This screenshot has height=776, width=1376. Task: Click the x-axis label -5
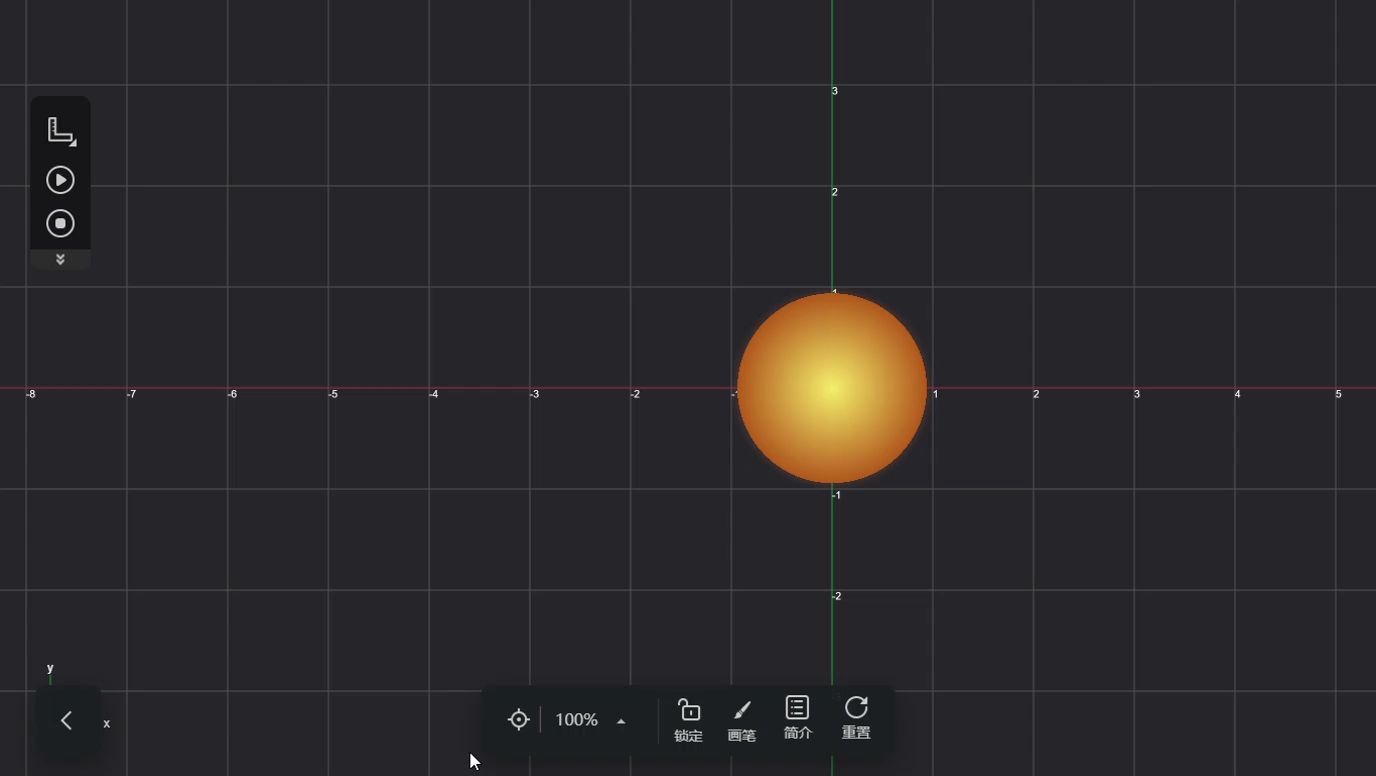click(x=333, y=394)
